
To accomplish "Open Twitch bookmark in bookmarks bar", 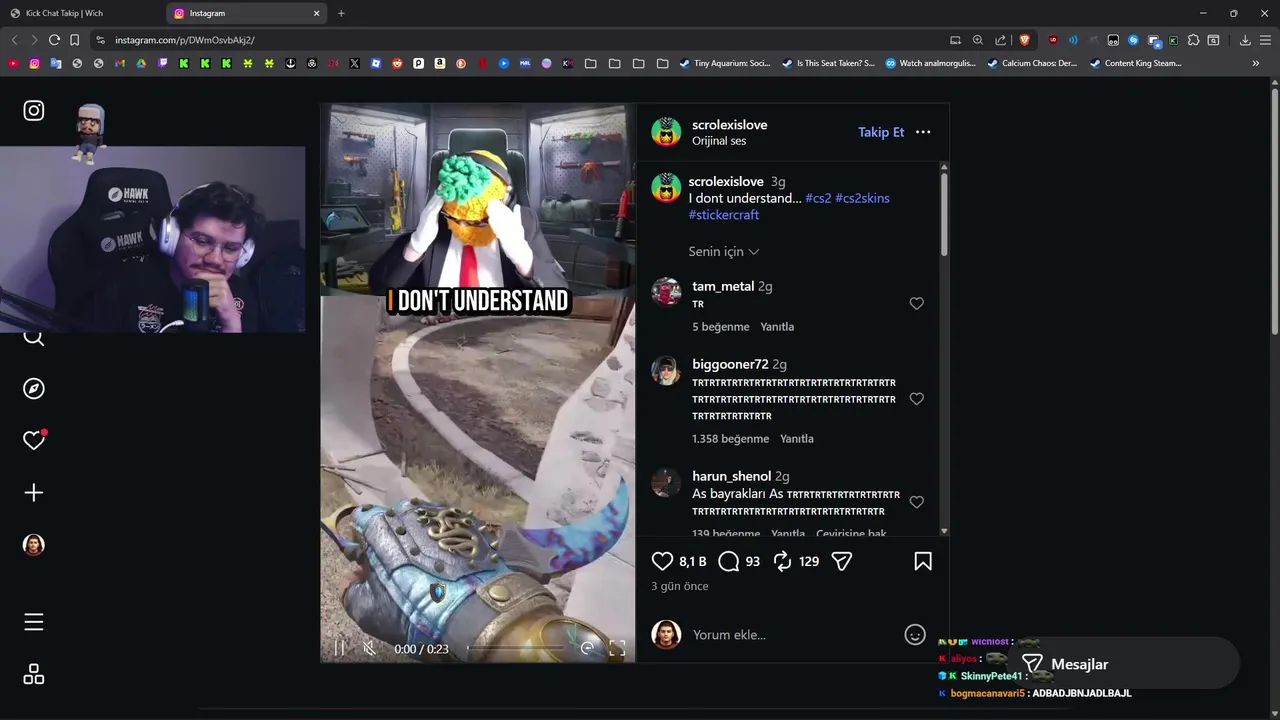I will coord(162,63).
